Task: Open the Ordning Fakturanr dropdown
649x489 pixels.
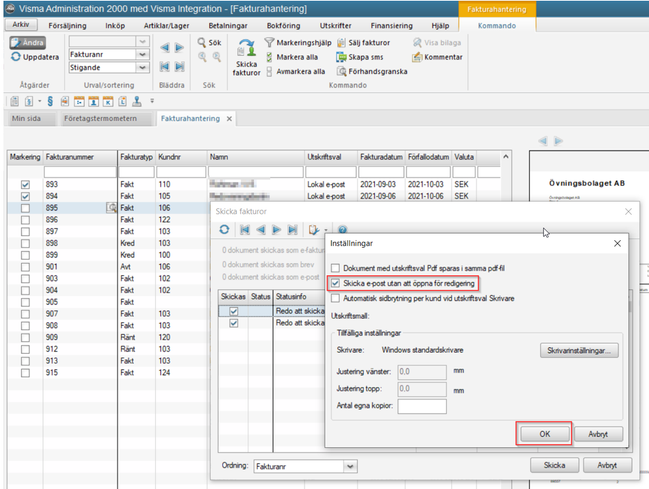Action: tap(350, 466)
